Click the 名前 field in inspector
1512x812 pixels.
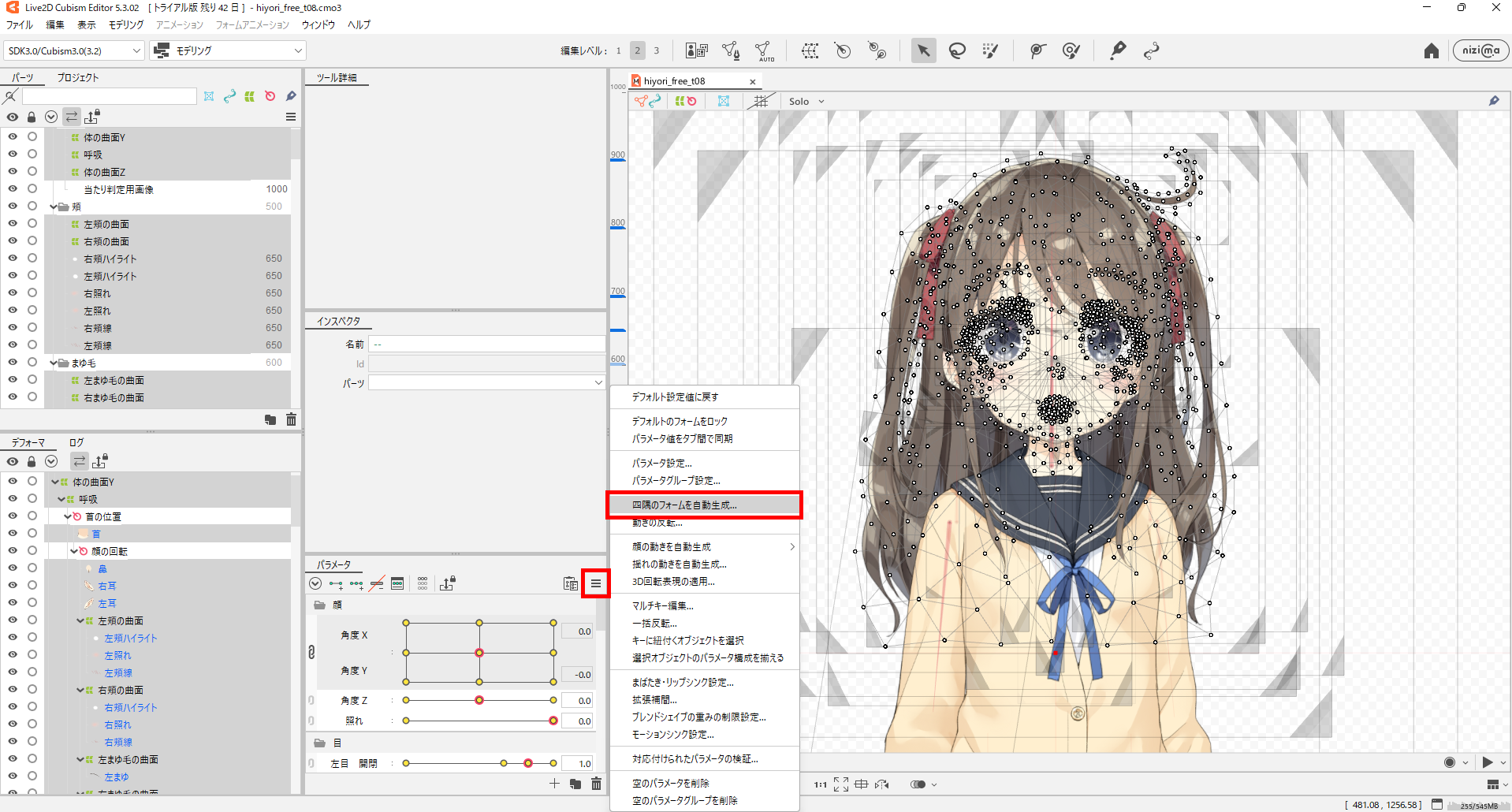tap(486, 345)
